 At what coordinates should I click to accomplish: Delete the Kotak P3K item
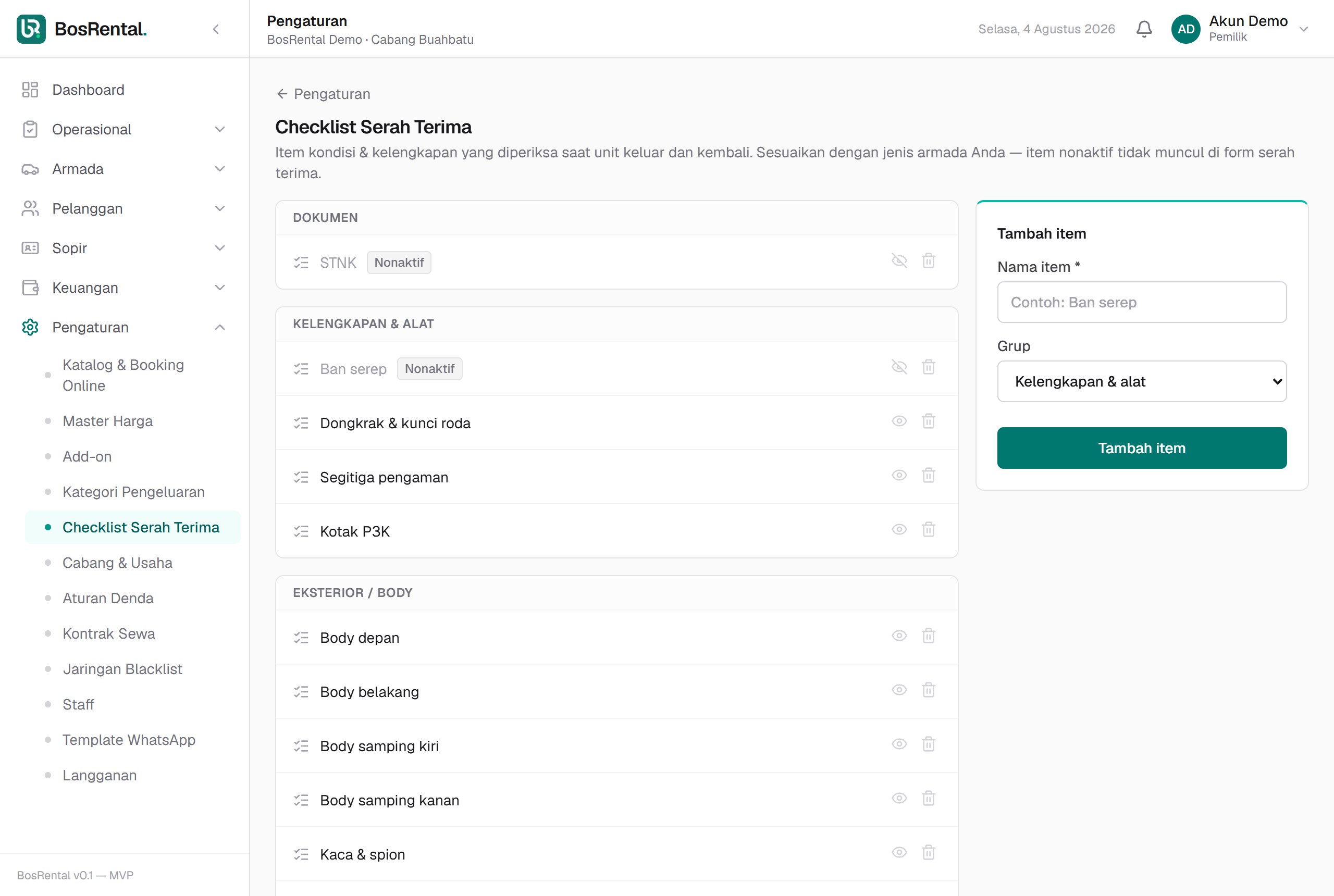click(x=928, y=530)
